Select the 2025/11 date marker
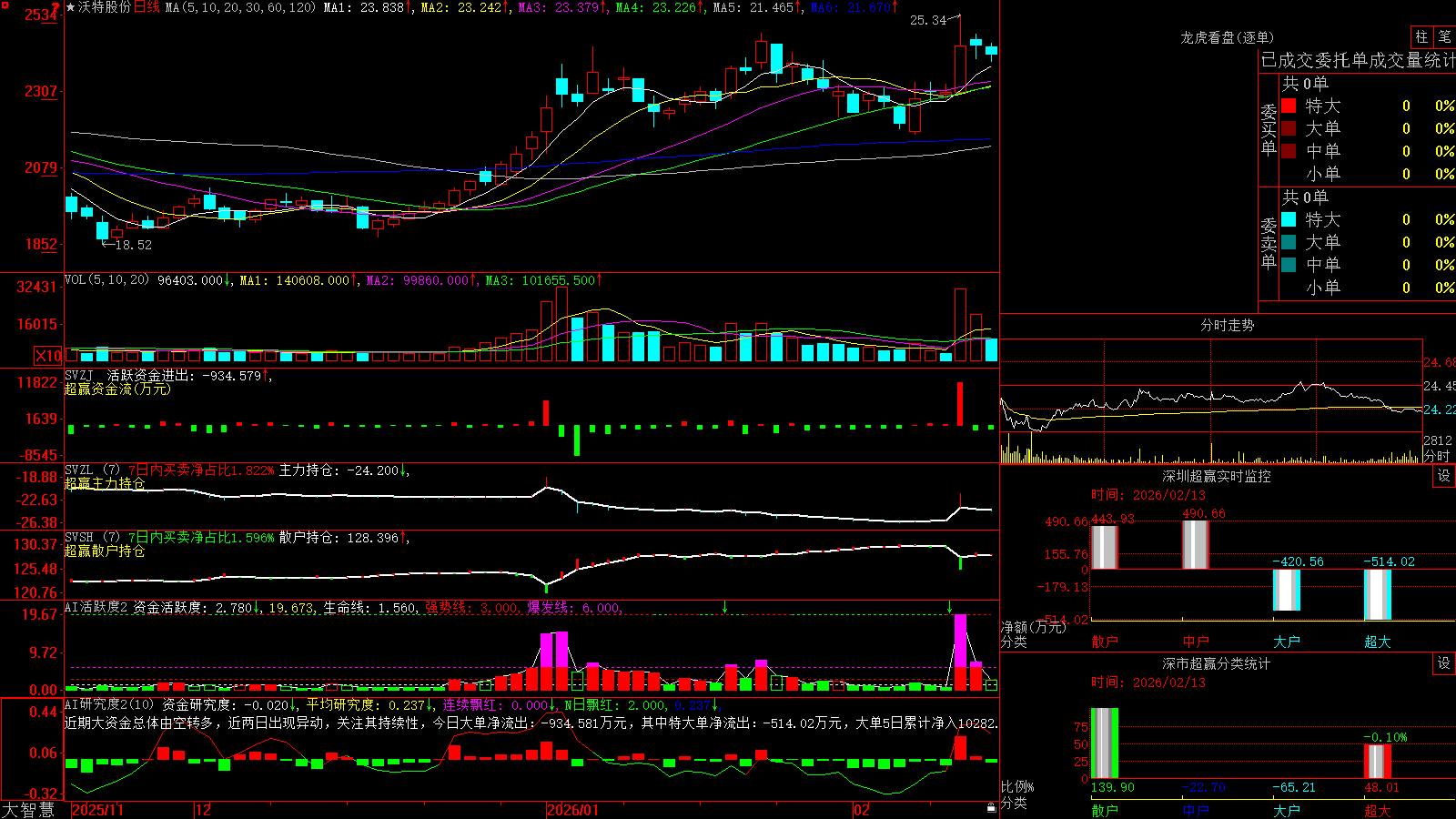 [x=97, y=810]
